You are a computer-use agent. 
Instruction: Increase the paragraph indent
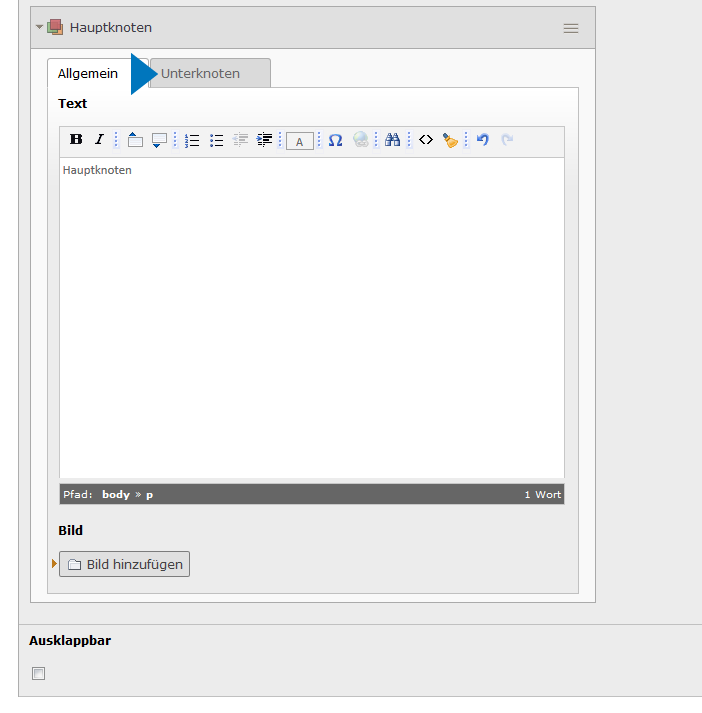pyautogui.click(x=264, y=140)
